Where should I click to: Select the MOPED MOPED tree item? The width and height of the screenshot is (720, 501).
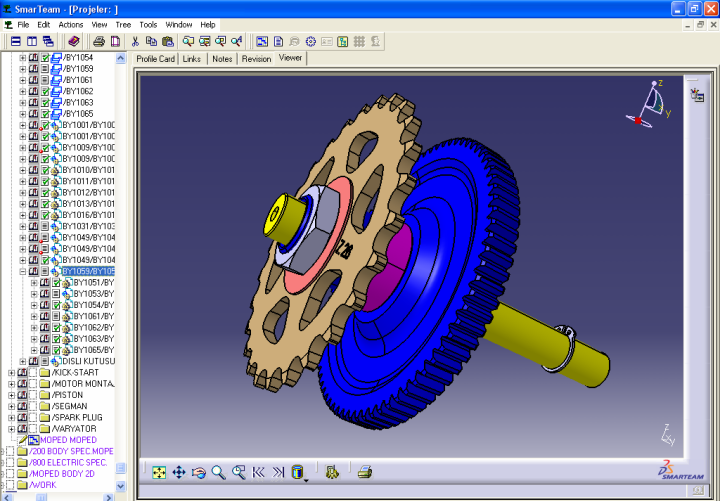(x=68, y=440)
